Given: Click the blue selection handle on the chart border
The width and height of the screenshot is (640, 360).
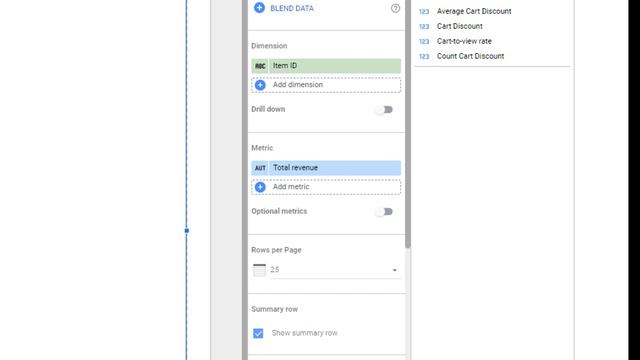Looking at the screenshot, I should pyautogui.click(x=187, y=231).
